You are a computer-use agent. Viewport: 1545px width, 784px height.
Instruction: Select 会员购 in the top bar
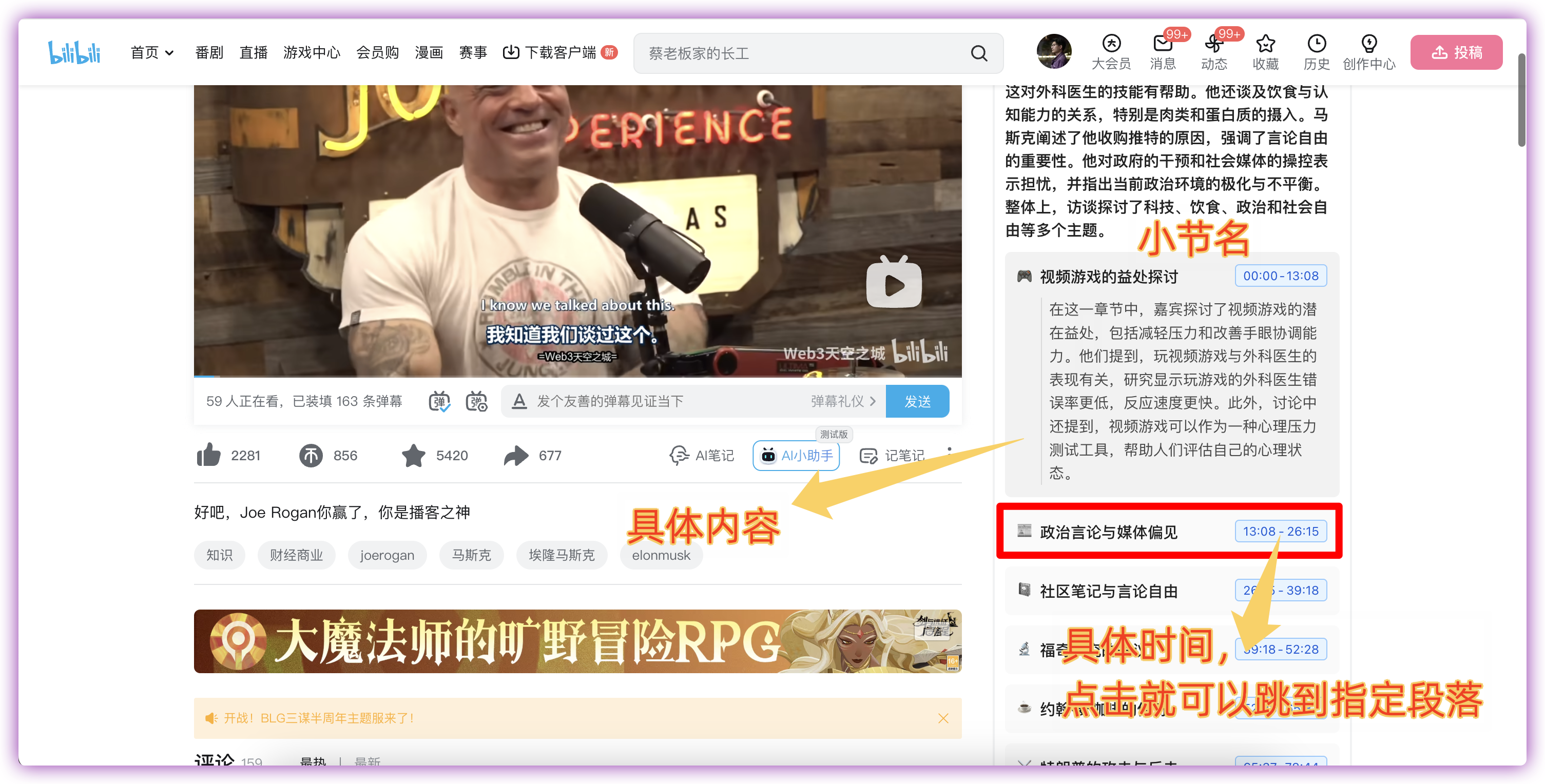pyautogui.click(x=377, y=53)
